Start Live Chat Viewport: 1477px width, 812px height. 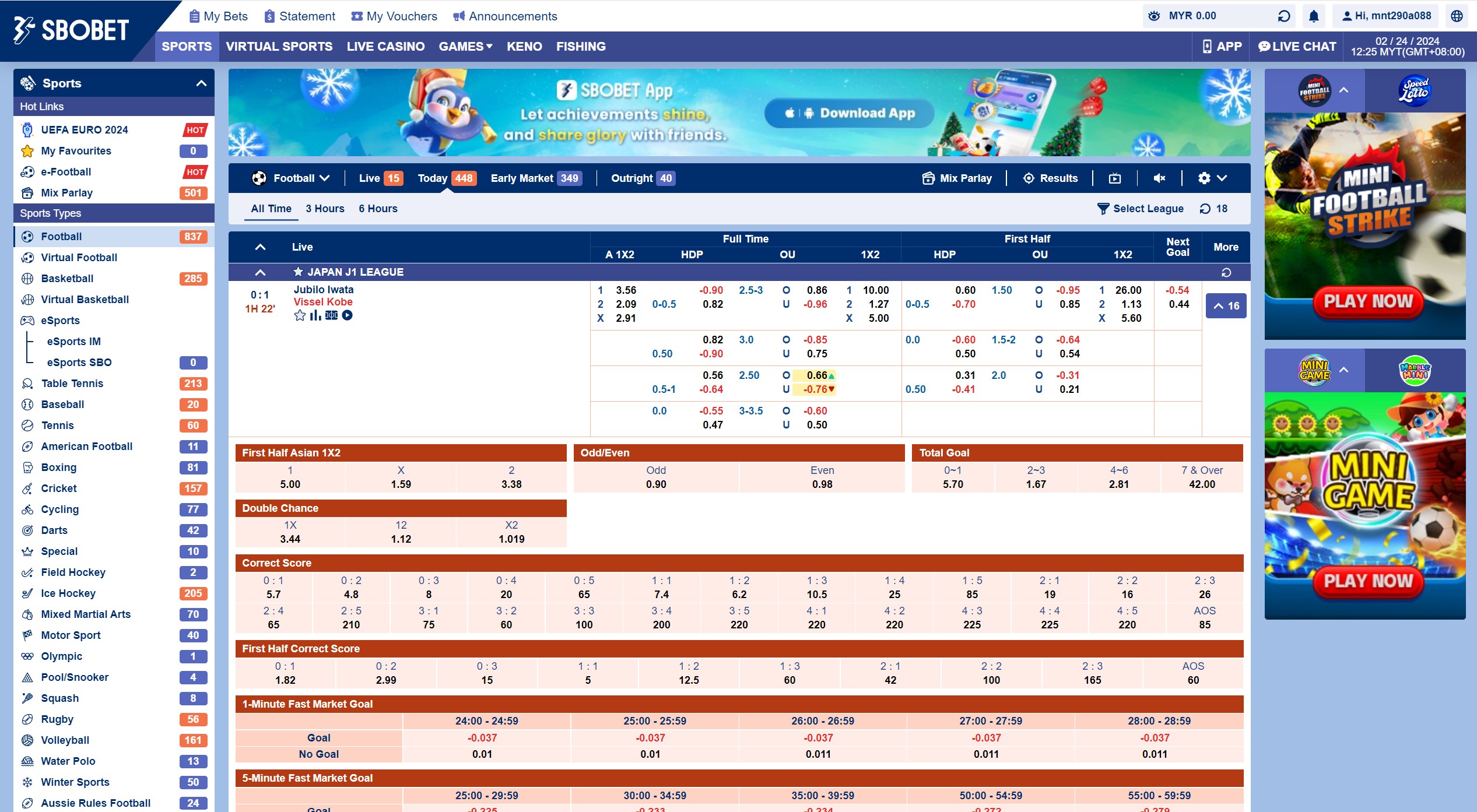point(1297,47)
